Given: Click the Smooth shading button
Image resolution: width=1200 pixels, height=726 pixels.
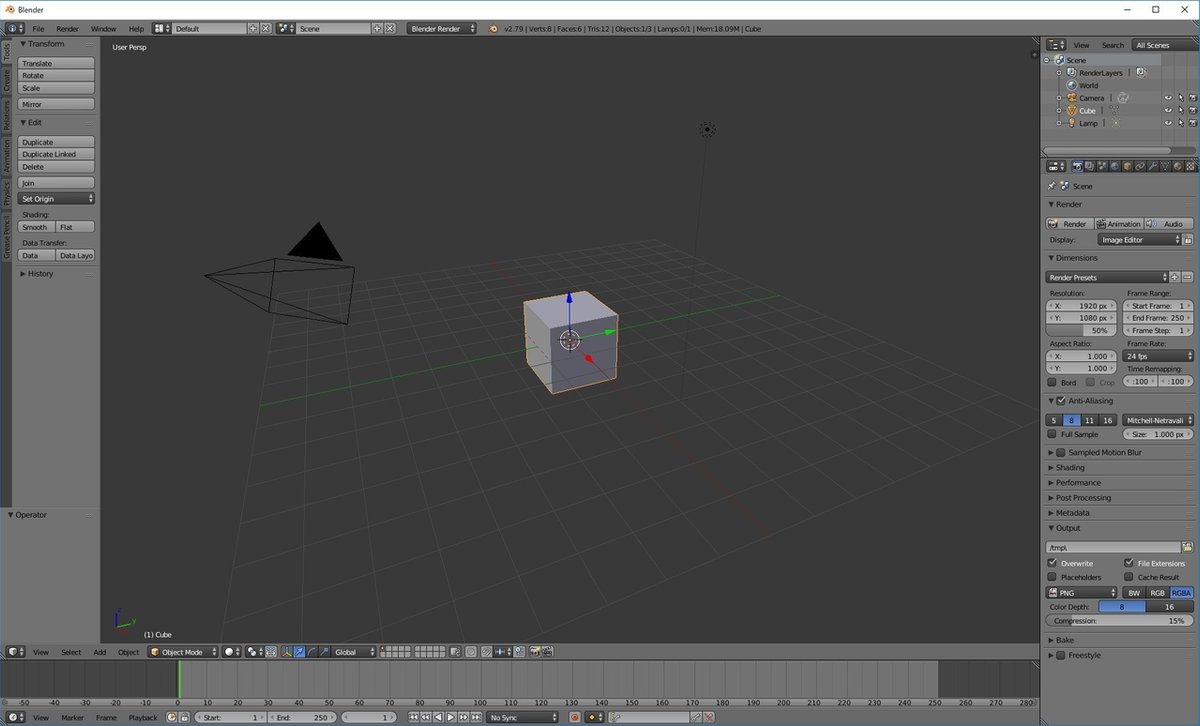Looking at the screenshot, I should (37, 227).
